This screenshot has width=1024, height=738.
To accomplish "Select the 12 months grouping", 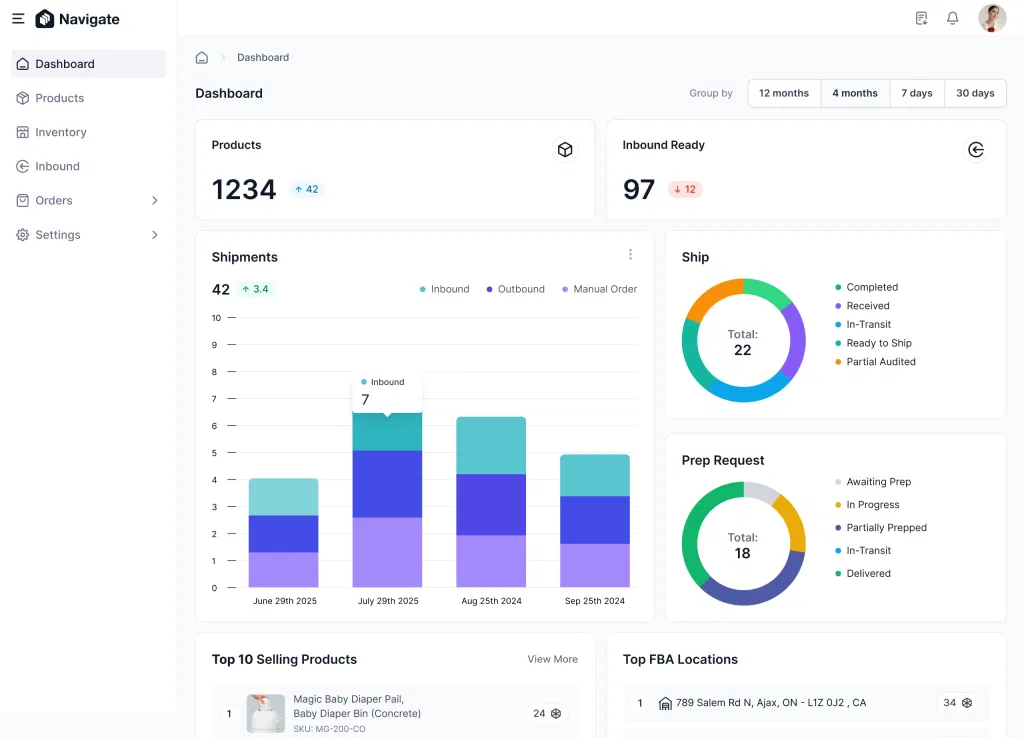I will point(783,93).
